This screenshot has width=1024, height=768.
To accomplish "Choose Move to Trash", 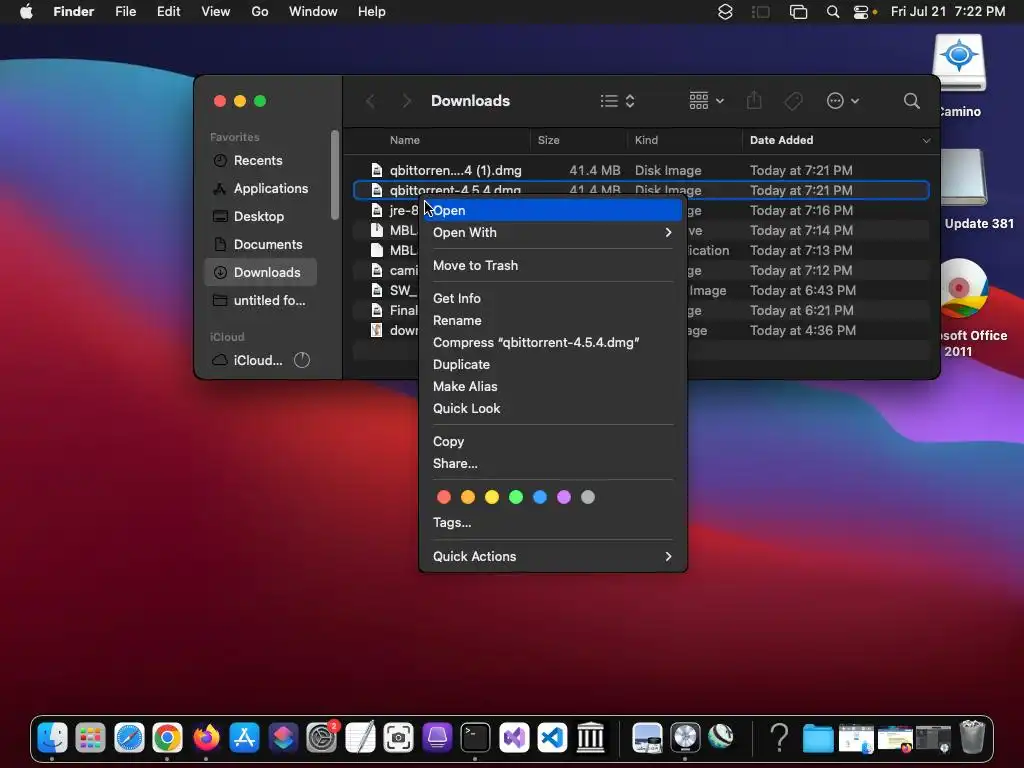I will point(552,265).
